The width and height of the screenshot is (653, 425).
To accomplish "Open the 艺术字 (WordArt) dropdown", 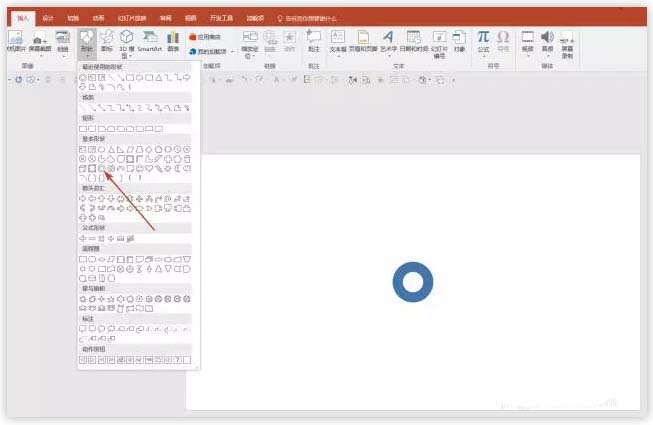I will [388, 43].
